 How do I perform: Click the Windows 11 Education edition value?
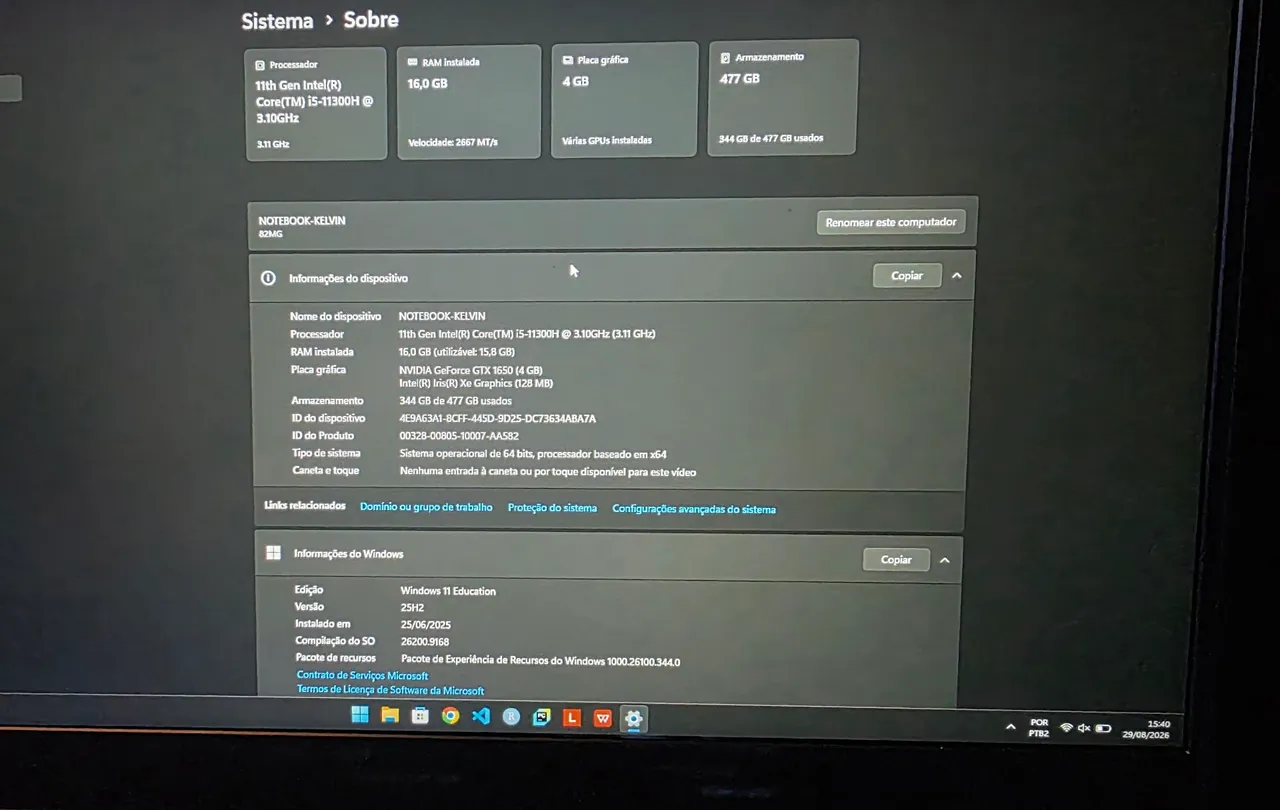tap(448, 591)
